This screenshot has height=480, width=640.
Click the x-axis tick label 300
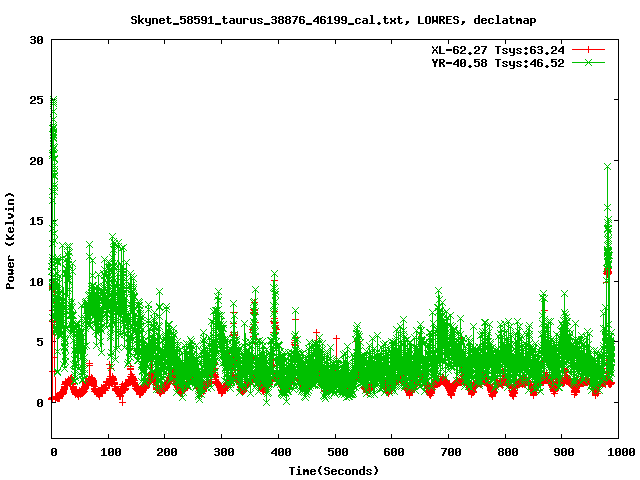pos(224,452)
